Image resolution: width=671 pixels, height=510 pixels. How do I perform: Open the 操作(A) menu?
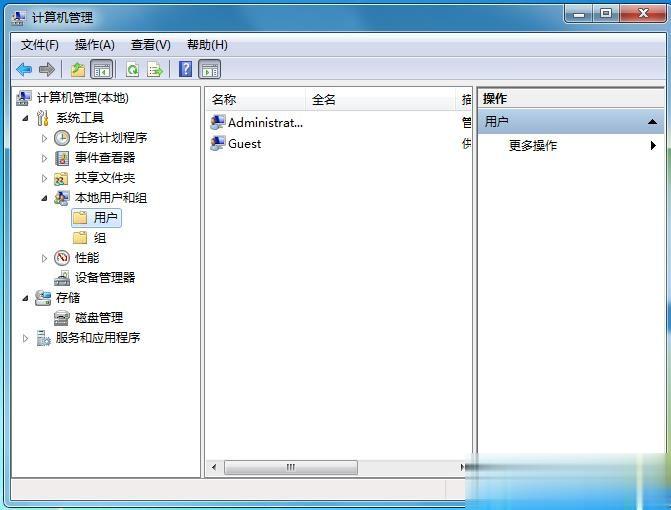(x=95, y=44)
